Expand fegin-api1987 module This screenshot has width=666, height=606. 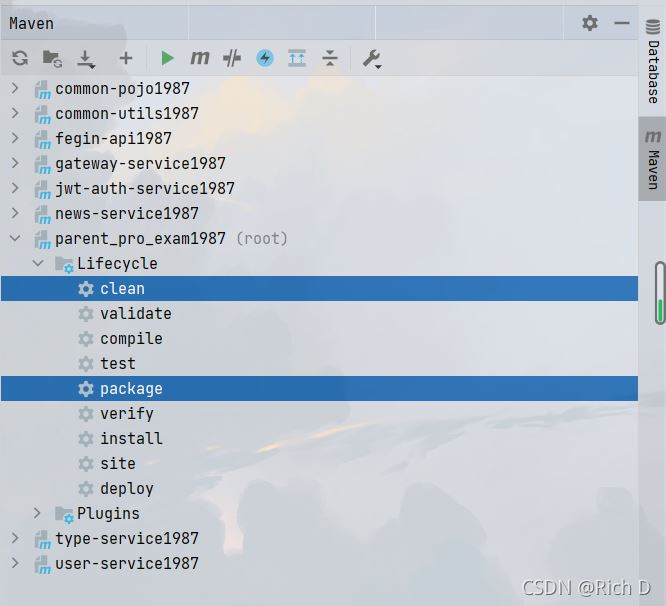coord(15,138)
